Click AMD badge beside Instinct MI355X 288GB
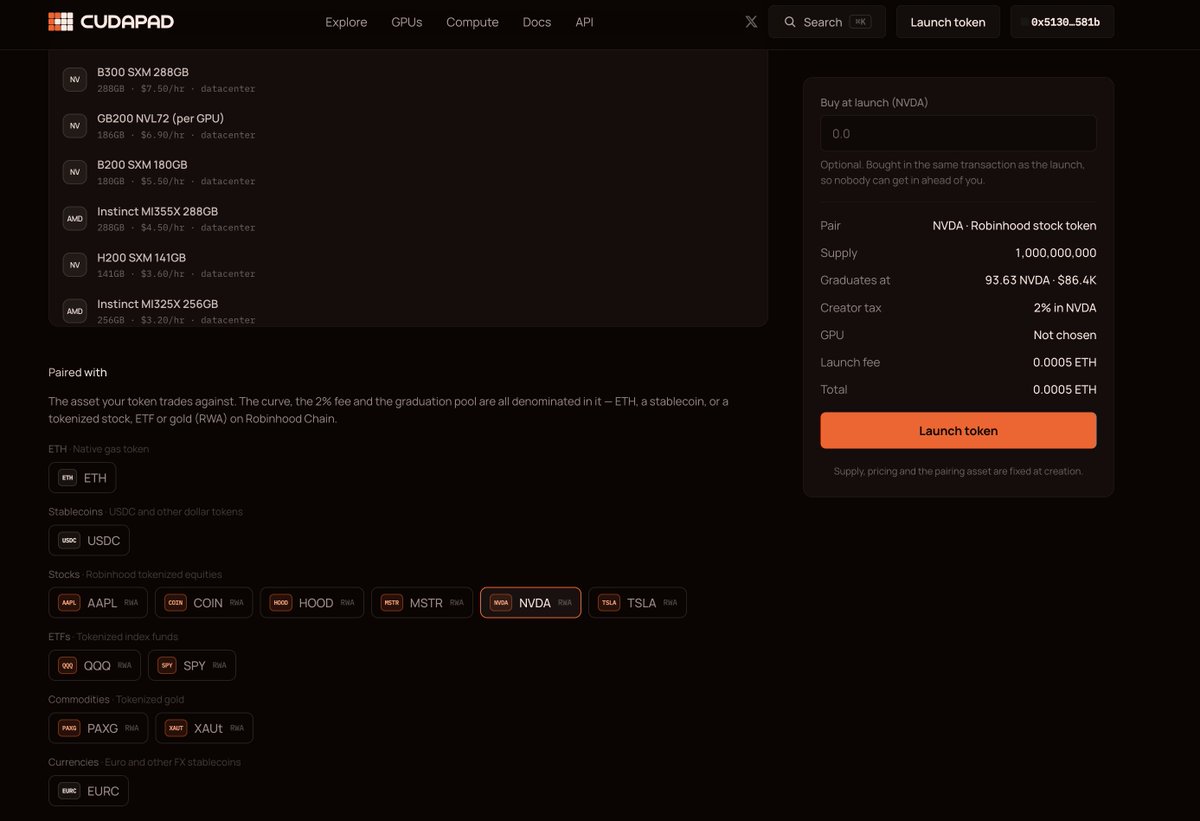Image resolution: width=1200 pixels, height=821 pixels. pyautogui.click(x=75, y=219)
